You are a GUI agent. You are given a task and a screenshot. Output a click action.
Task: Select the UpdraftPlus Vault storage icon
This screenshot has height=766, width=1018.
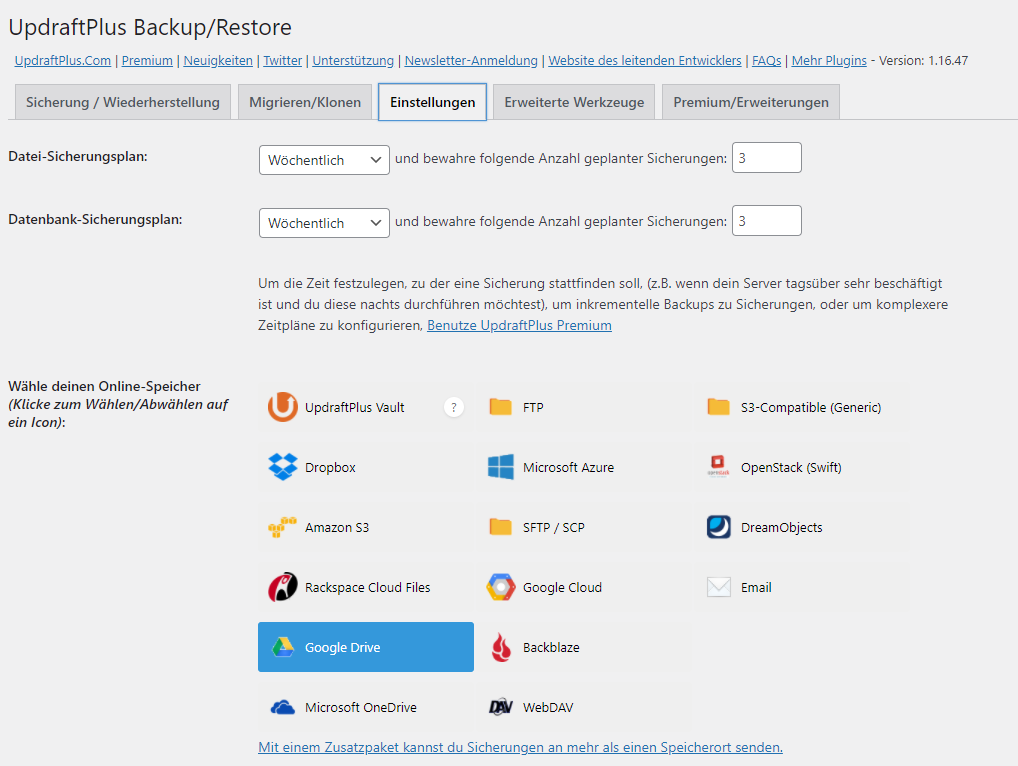[282, 407]
